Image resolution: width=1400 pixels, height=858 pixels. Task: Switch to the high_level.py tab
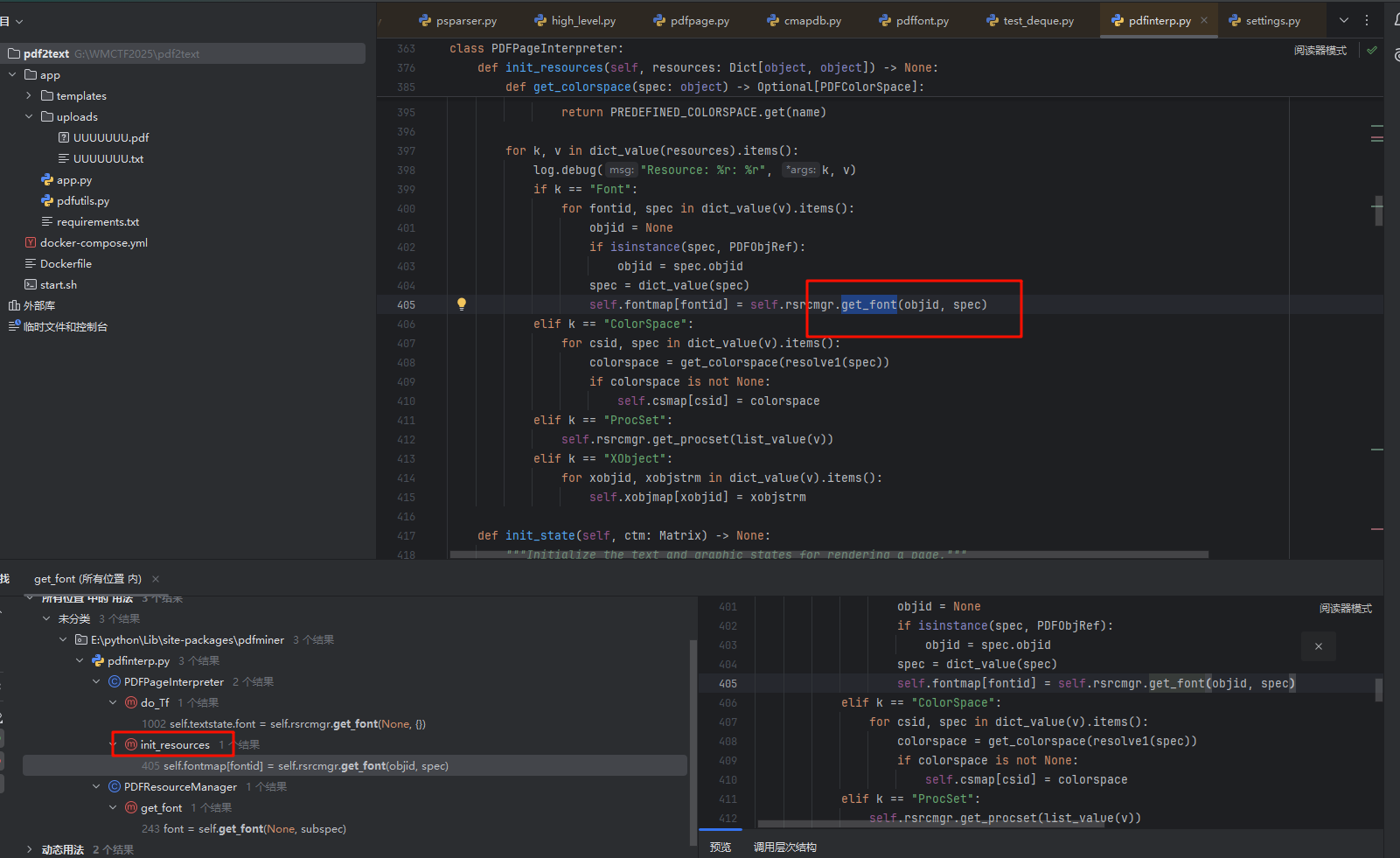575,20
